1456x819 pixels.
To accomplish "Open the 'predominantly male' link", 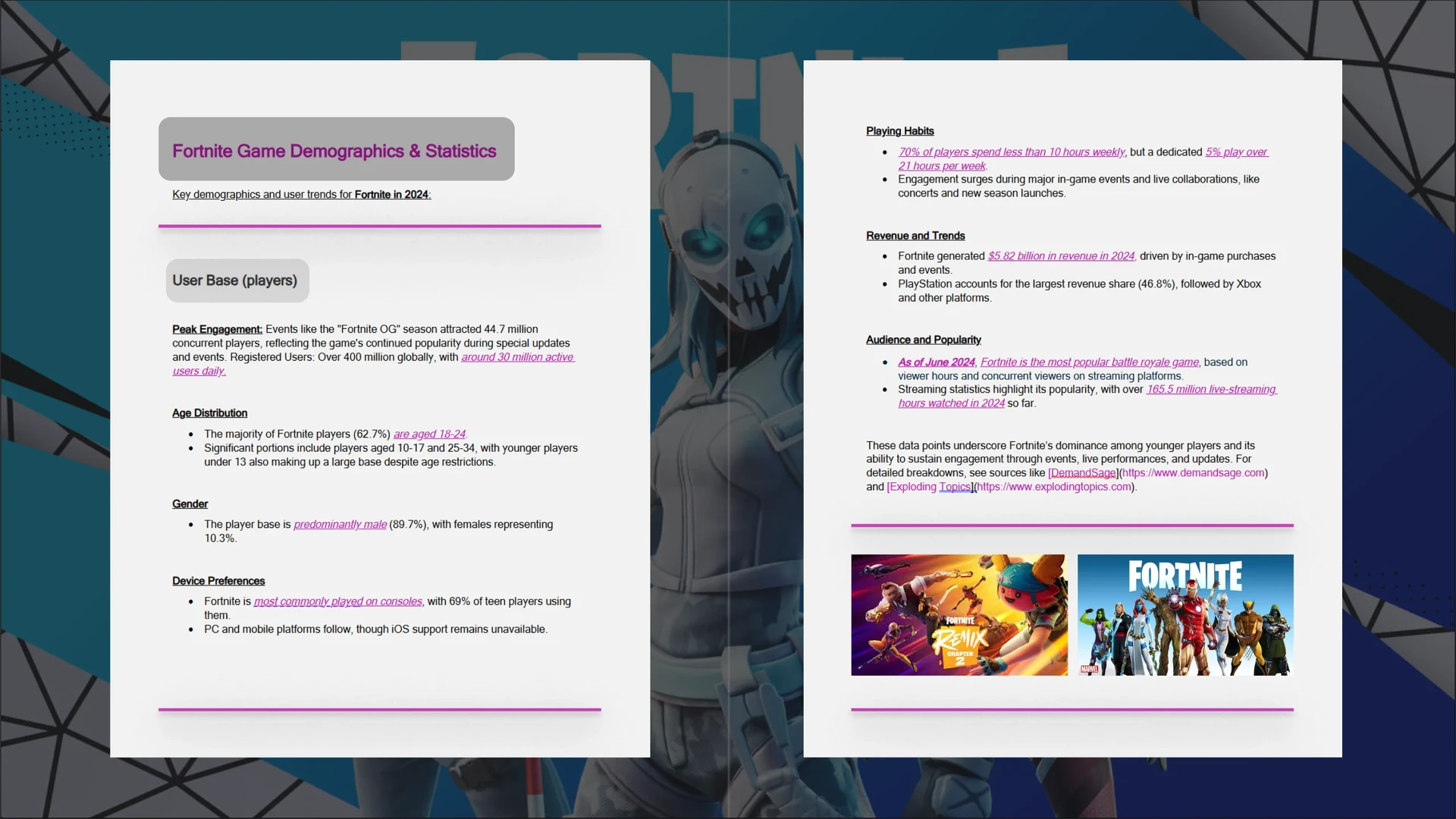I will 340,524.
